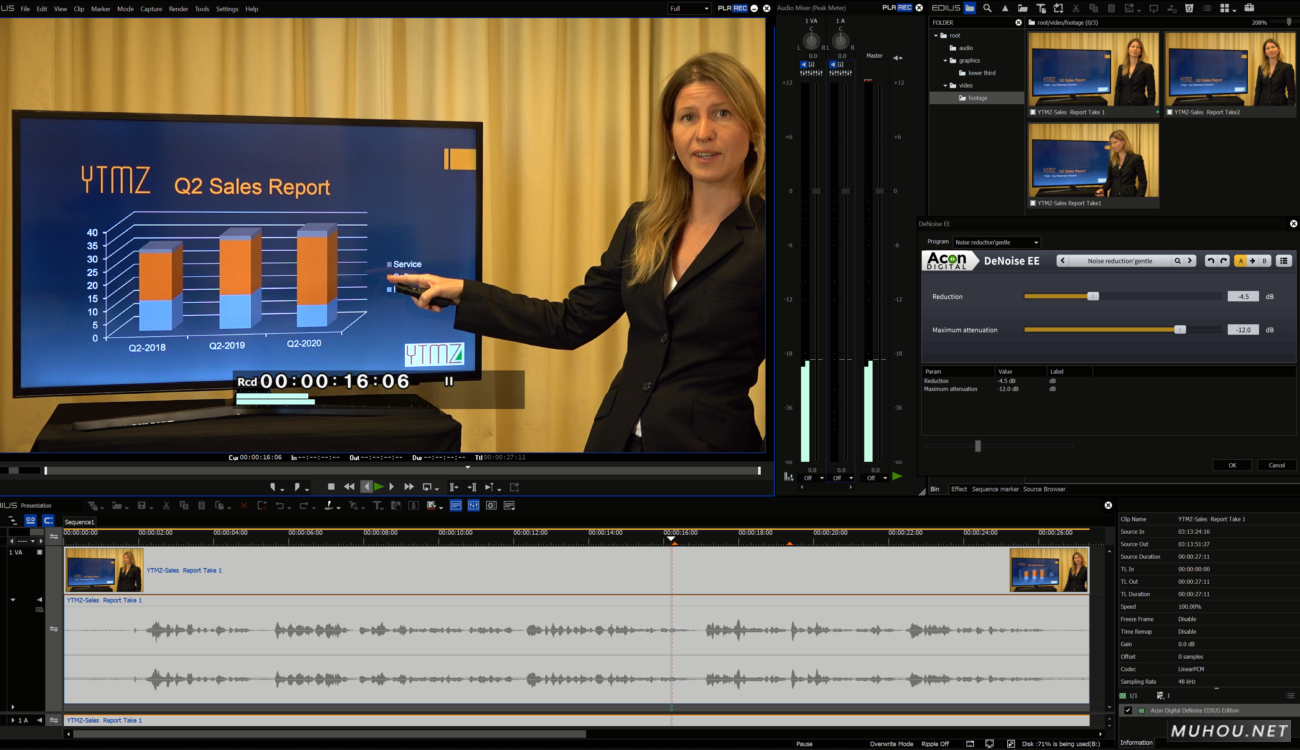Viewport: 1300px width, 750px height.
Task: Toggle the audio mixer icon in timeline toolbar
Action: (x=473, y=506)
